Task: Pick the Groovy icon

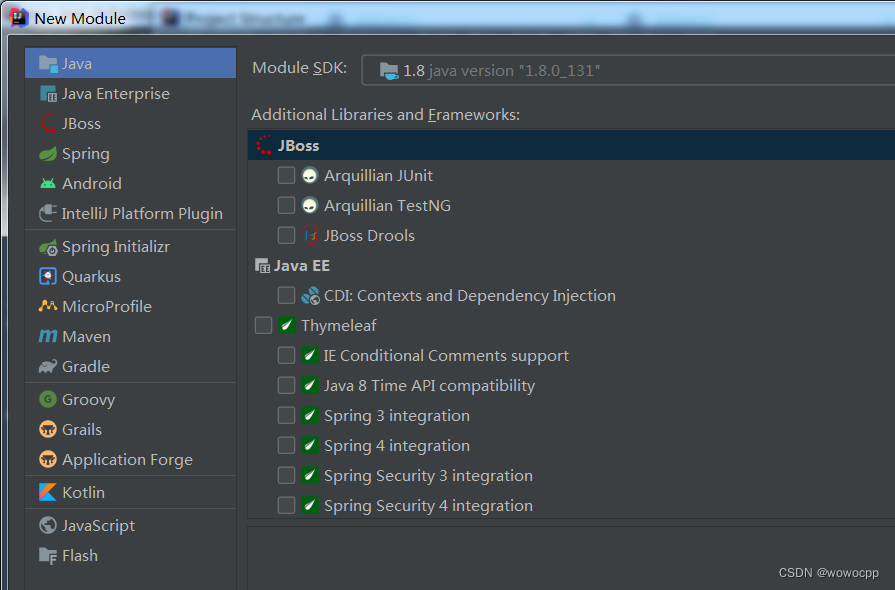Action: point(48,399)
